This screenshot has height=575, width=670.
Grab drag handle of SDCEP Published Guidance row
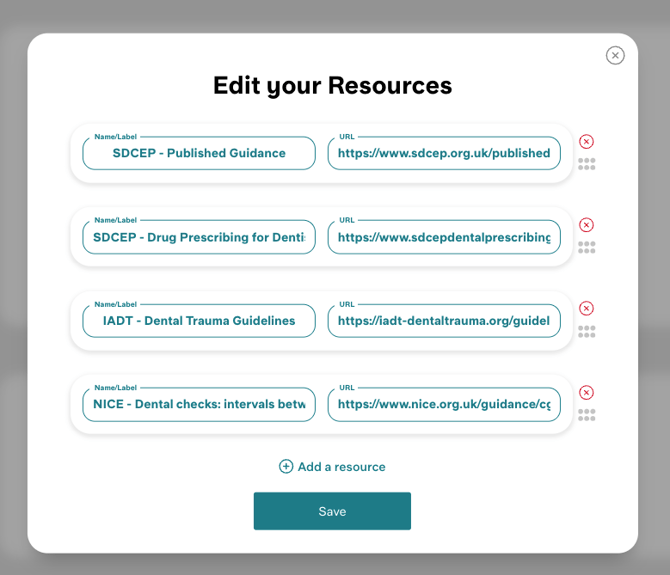pyautogui.click(x=587, y=164)
